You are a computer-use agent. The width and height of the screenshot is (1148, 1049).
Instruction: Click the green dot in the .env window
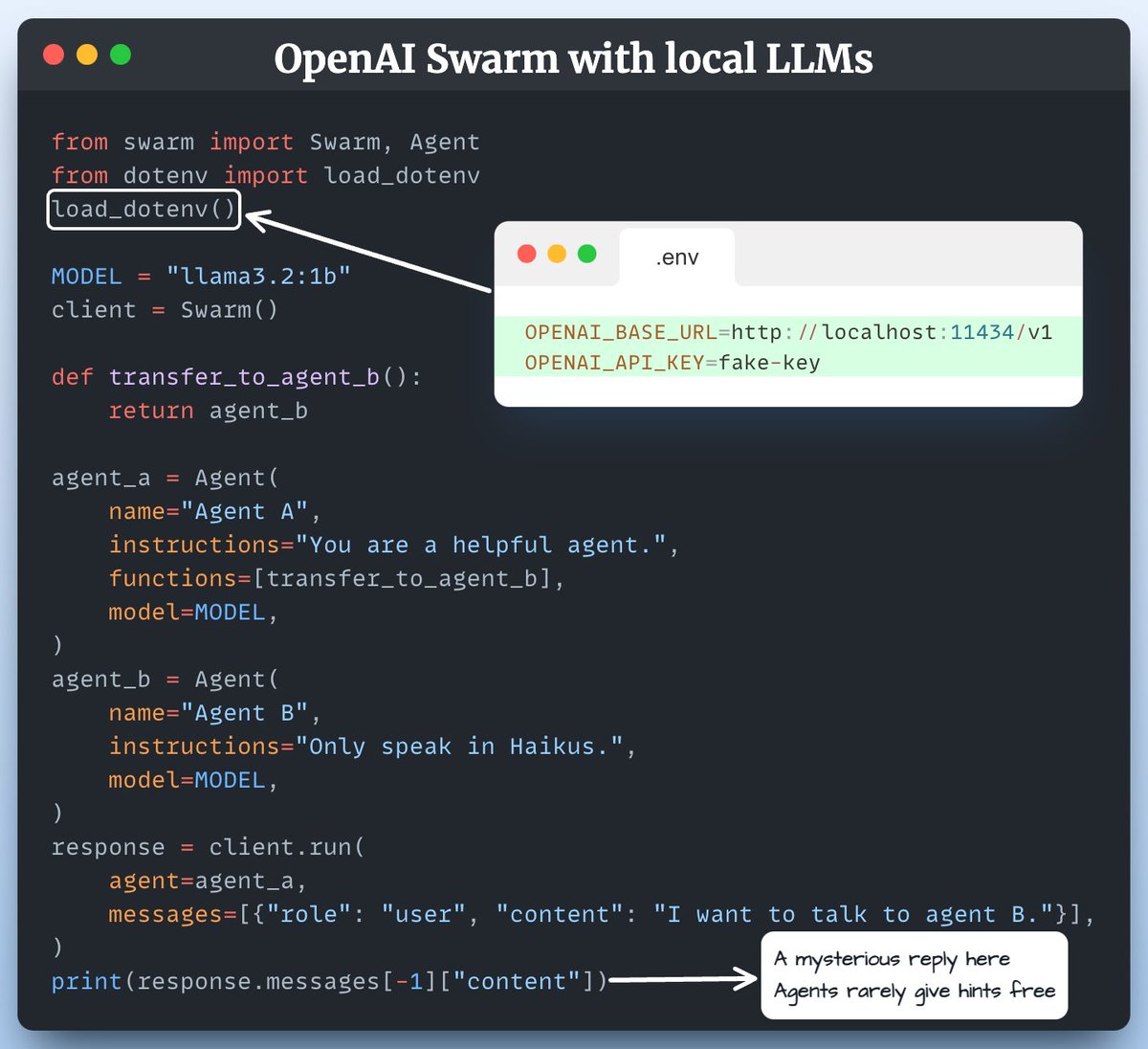[x=587, y=254]
